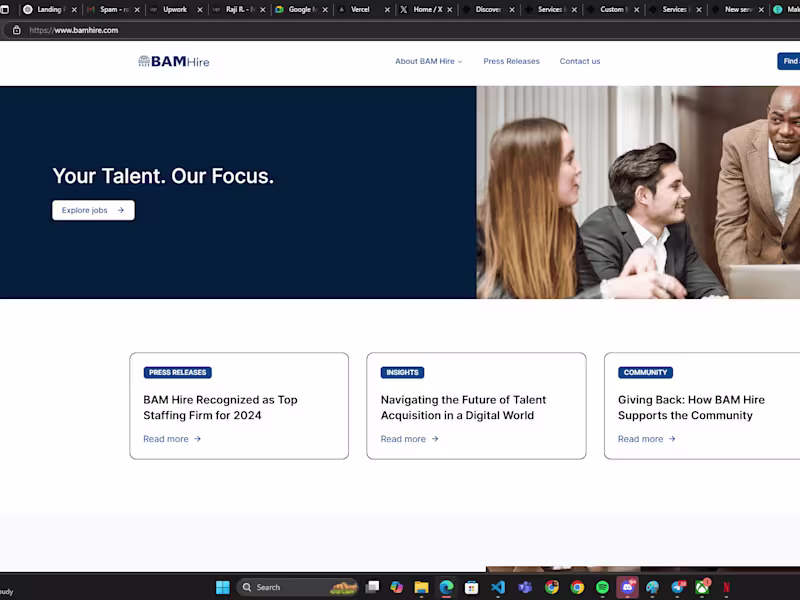Viewport: 800px width, 600px height.
Task: Open Microsoft Edge from the taskbar
Action: coord(446,587)
